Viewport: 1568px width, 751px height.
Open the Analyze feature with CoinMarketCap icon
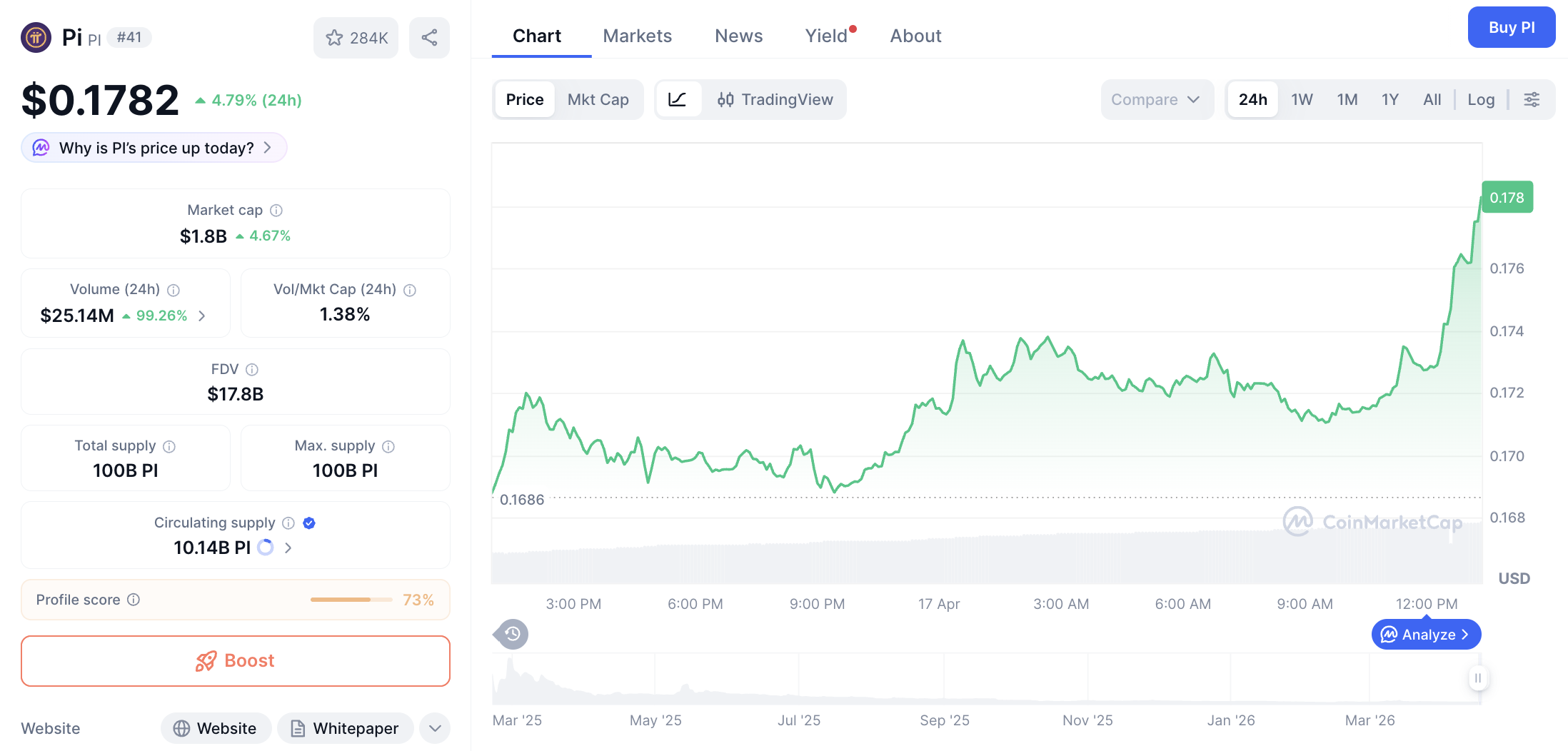1425,634
